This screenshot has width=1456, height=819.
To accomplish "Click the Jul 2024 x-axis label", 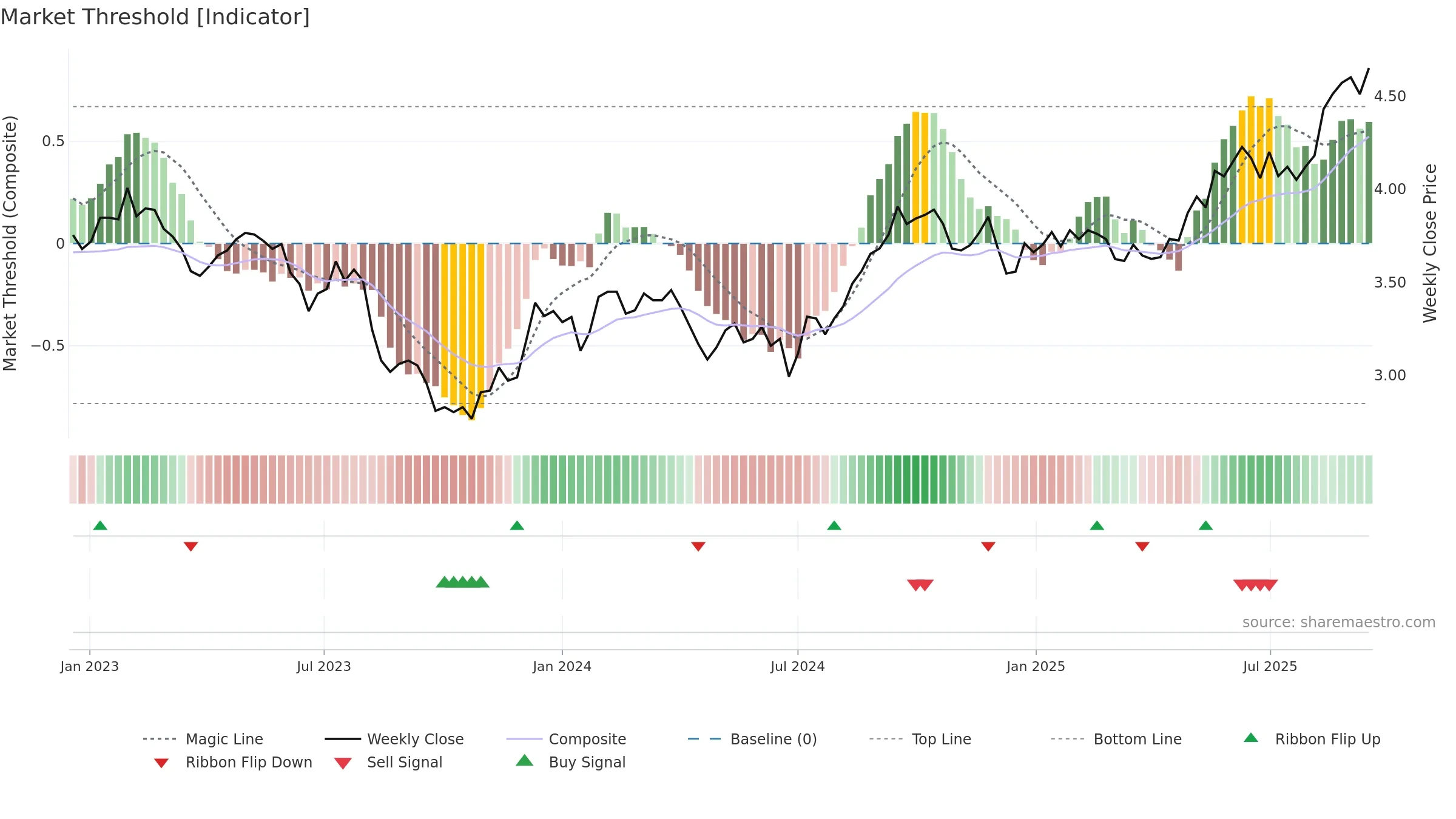I will click(x=798, y=666).
